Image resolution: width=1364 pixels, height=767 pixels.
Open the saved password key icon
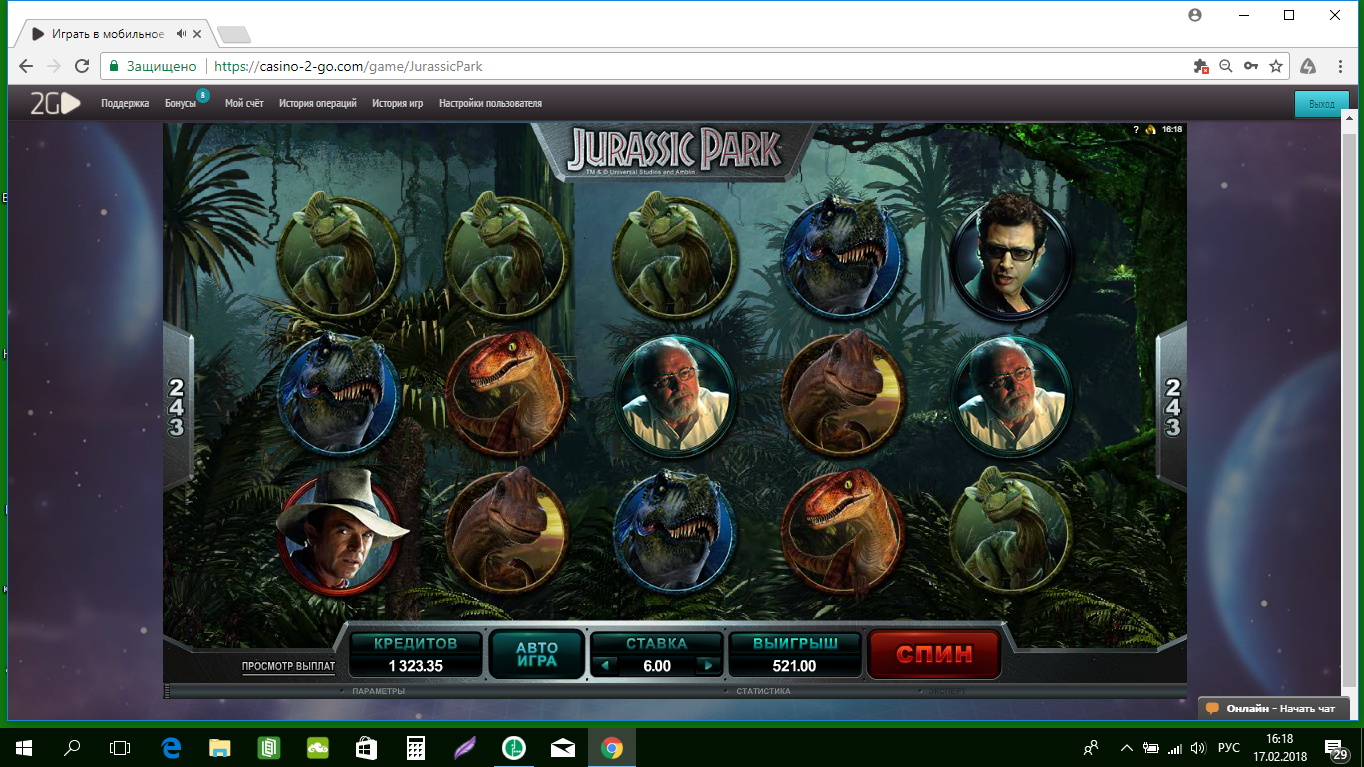pyautogui.click(x=1251, y=66)
